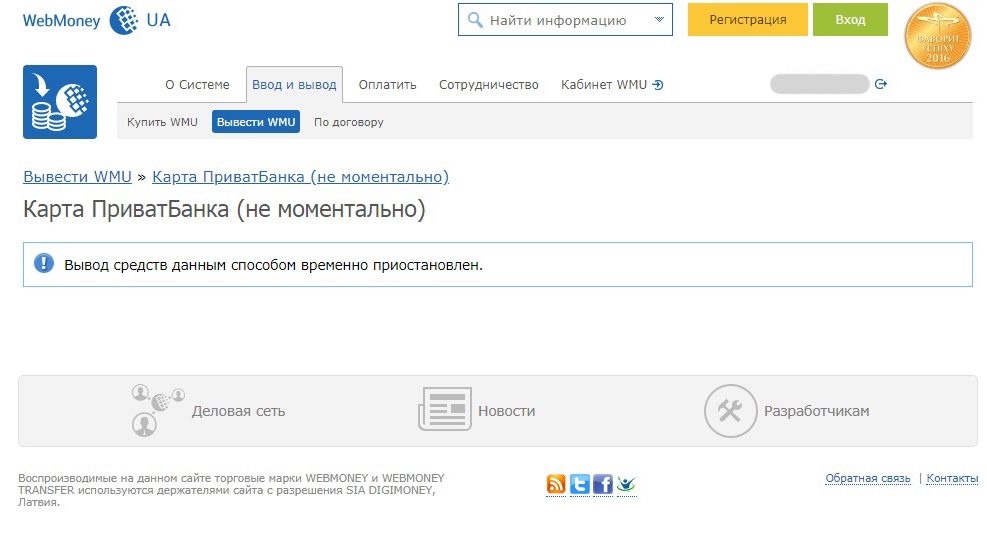Screen dimensions: 987x543
Task: Open the Twitter icon in footer
Action: click(x=580, y=485)
